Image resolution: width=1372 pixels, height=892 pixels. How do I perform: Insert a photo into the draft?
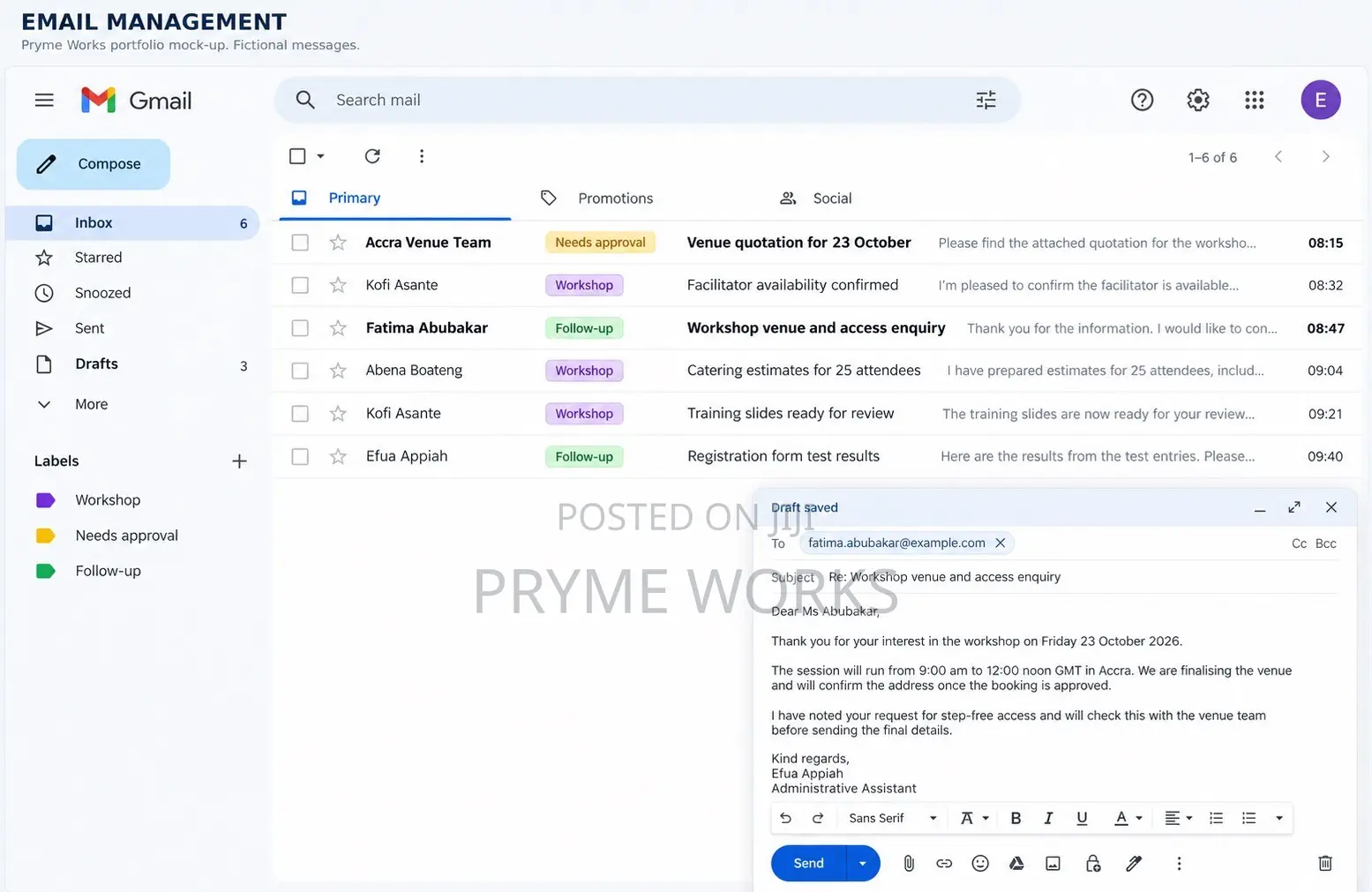(1053, 864)
